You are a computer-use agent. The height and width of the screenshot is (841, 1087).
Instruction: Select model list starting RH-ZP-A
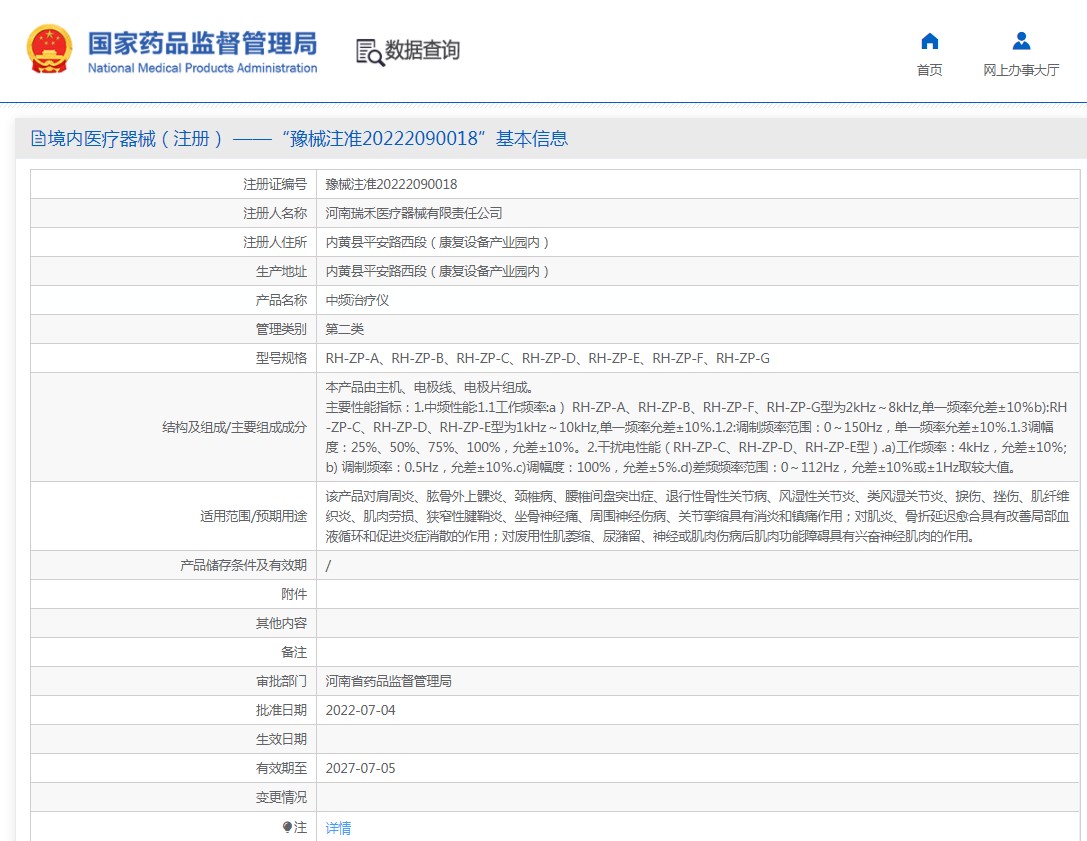[548, 358]
